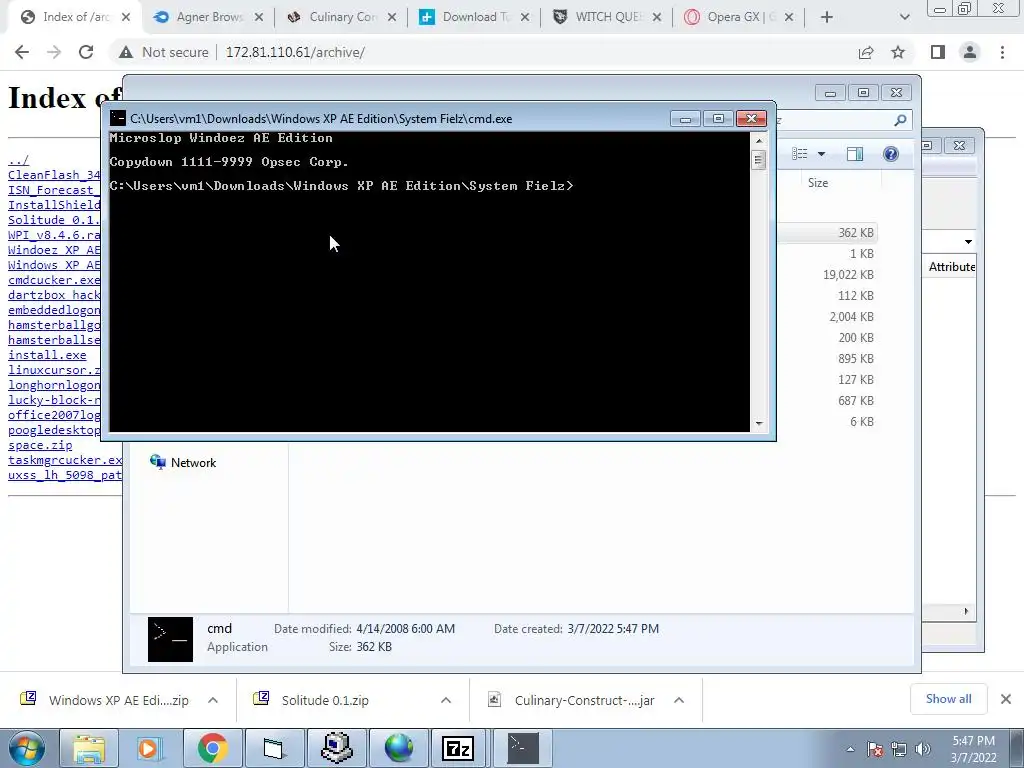Click cmd application icon in details pane
This screenshot has width=1024, height=768.
tap(170, 639)
